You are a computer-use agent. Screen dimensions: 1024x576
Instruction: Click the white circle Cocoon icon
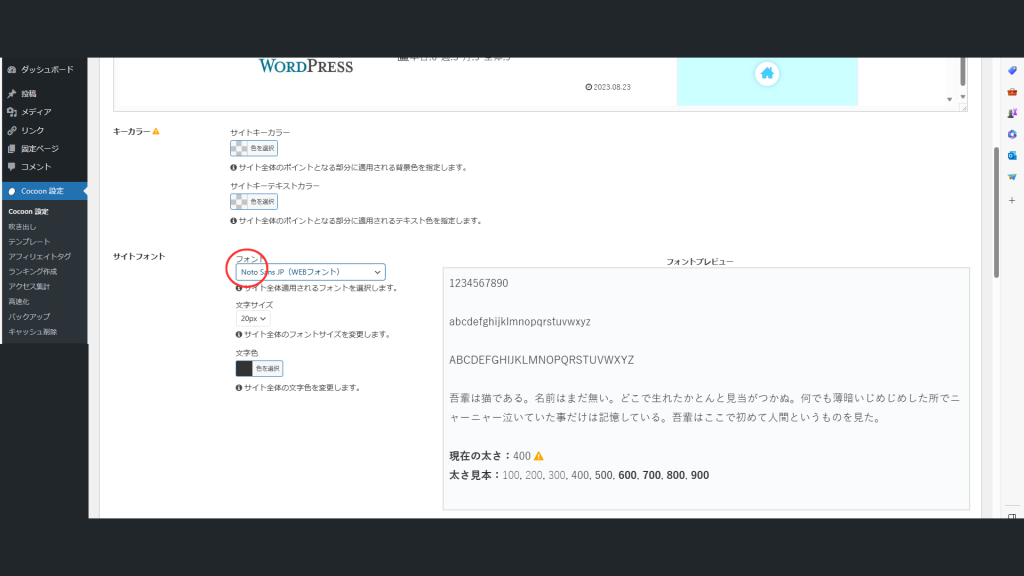(12, 191)
